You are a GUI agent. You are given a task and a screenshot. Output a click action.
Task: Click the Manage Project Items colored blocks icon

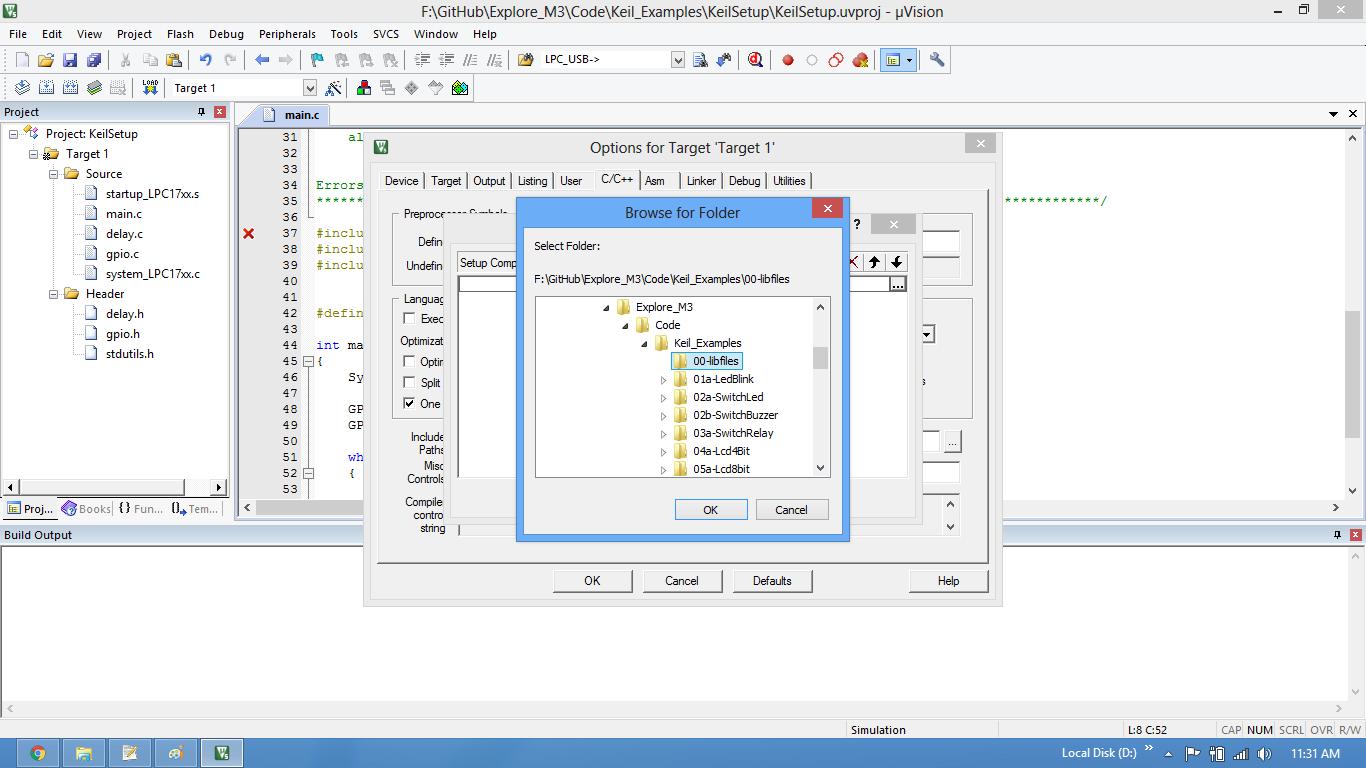point(363,88)
